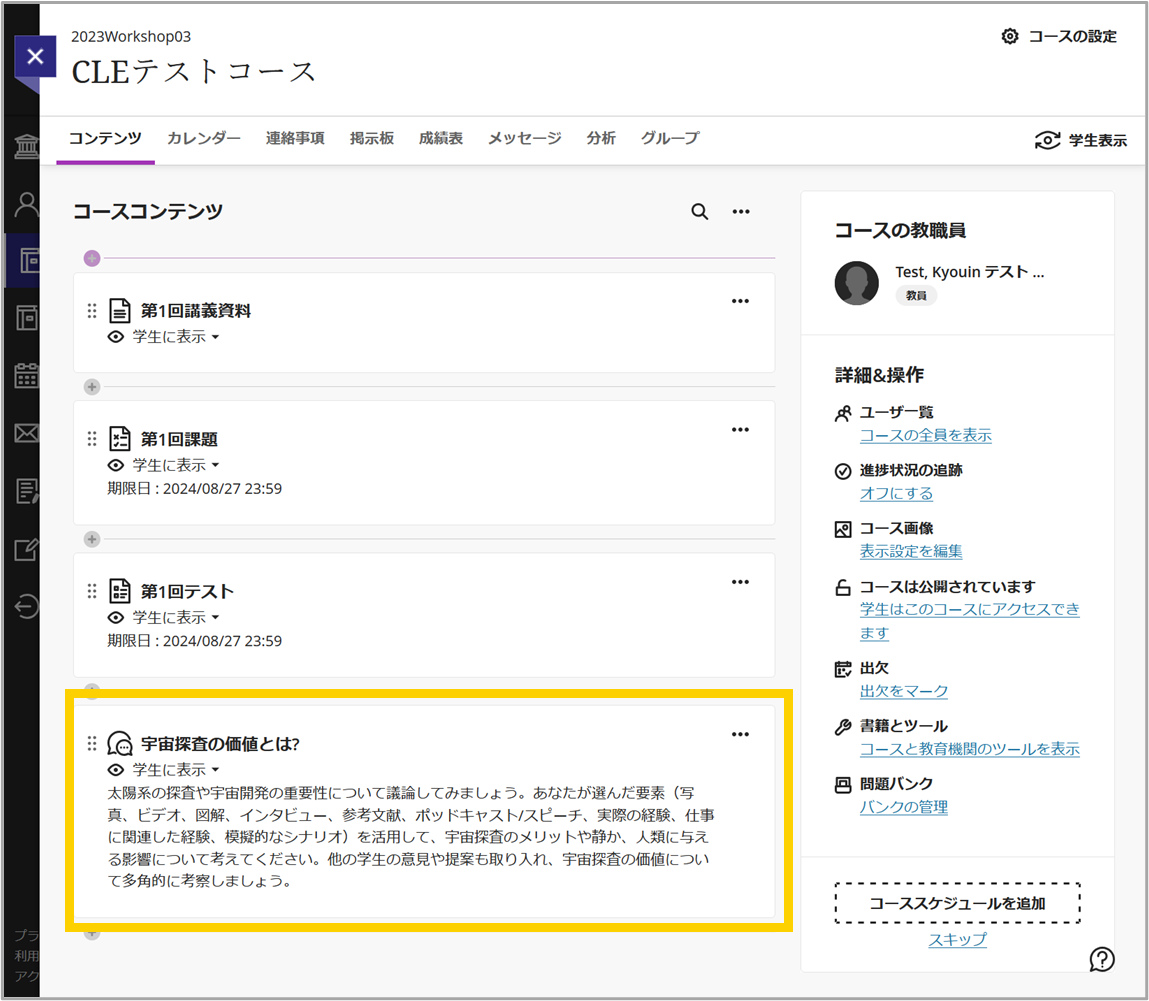Search the course content with magnifier icon

(x=700, y=212)
